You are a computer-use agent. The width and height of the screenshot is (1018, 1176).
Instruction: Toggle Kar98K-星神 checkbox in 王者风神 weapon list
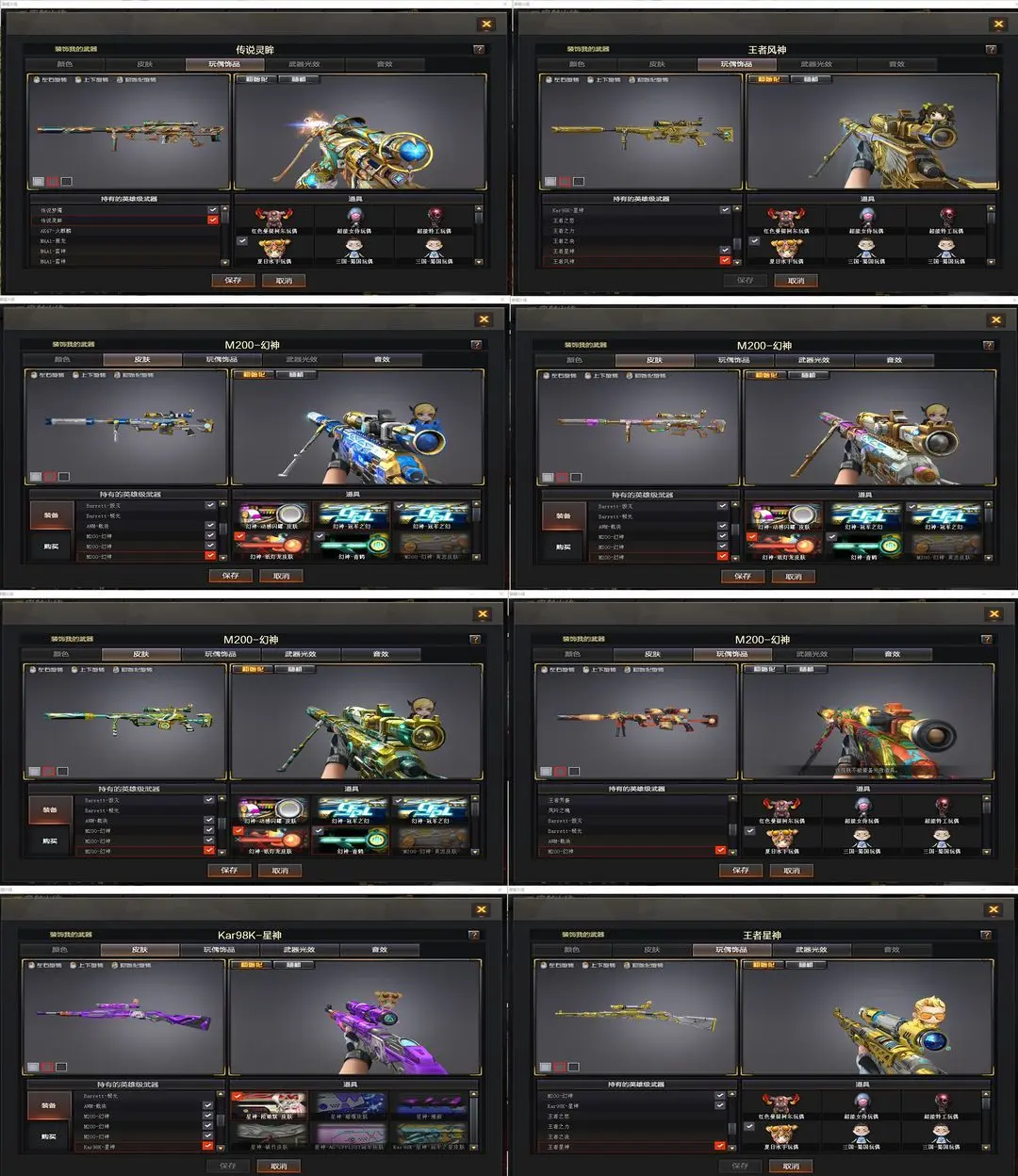[725, 209]
